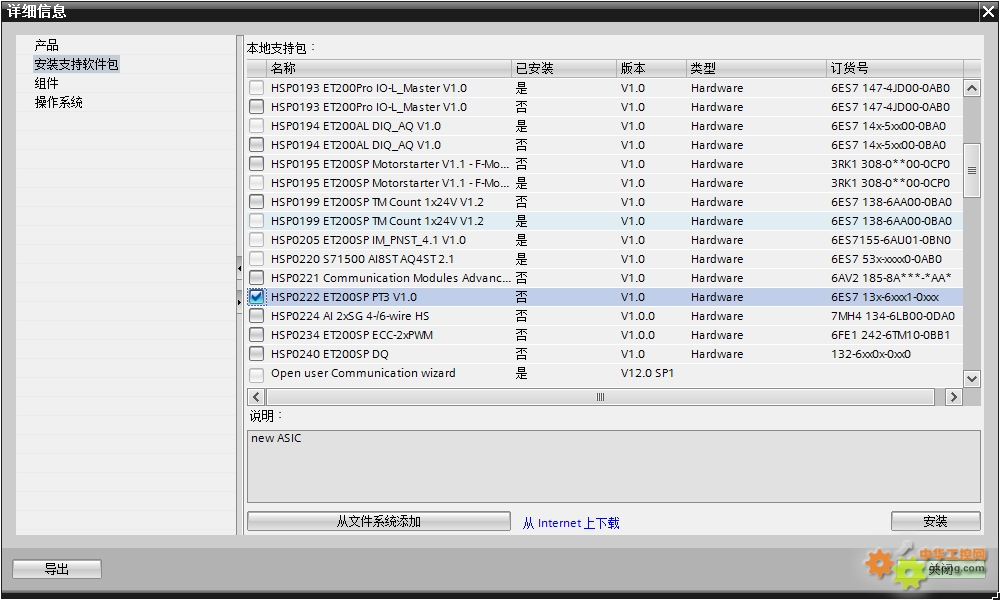The image size is (1000, 600).
Task: Click the version 'V1.0.0' in the HSP0234 row
Action: click(638, 335)
